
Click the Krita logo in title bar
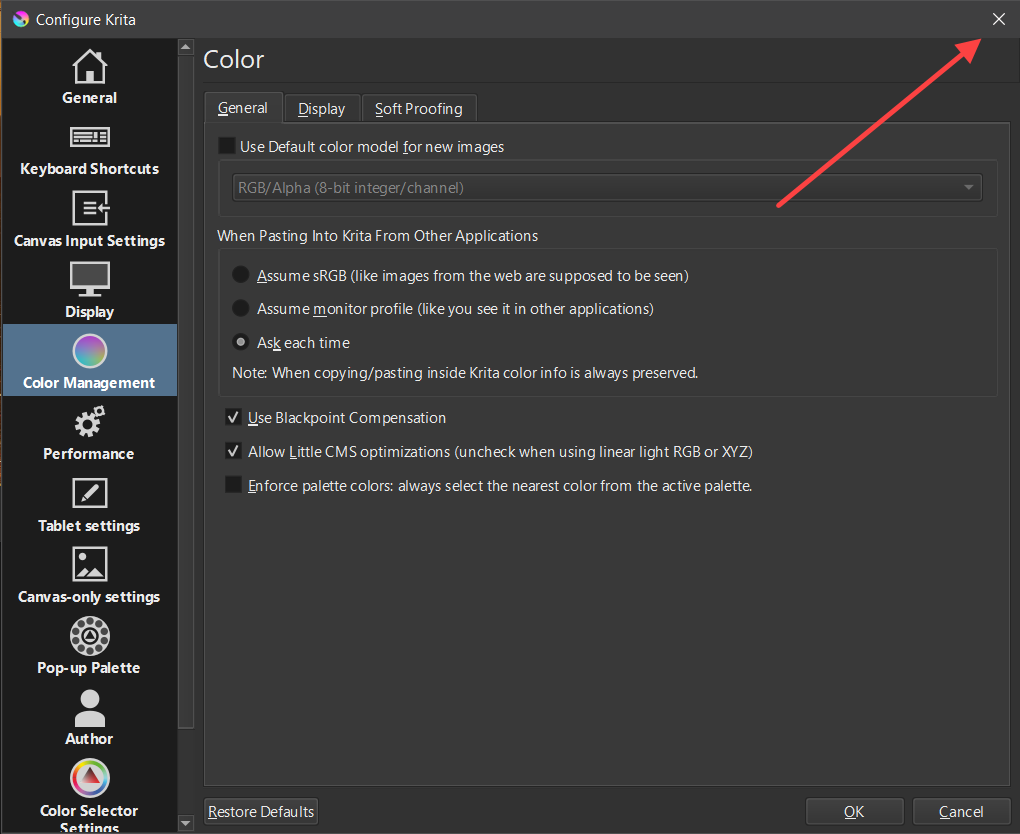click(21, 20)
